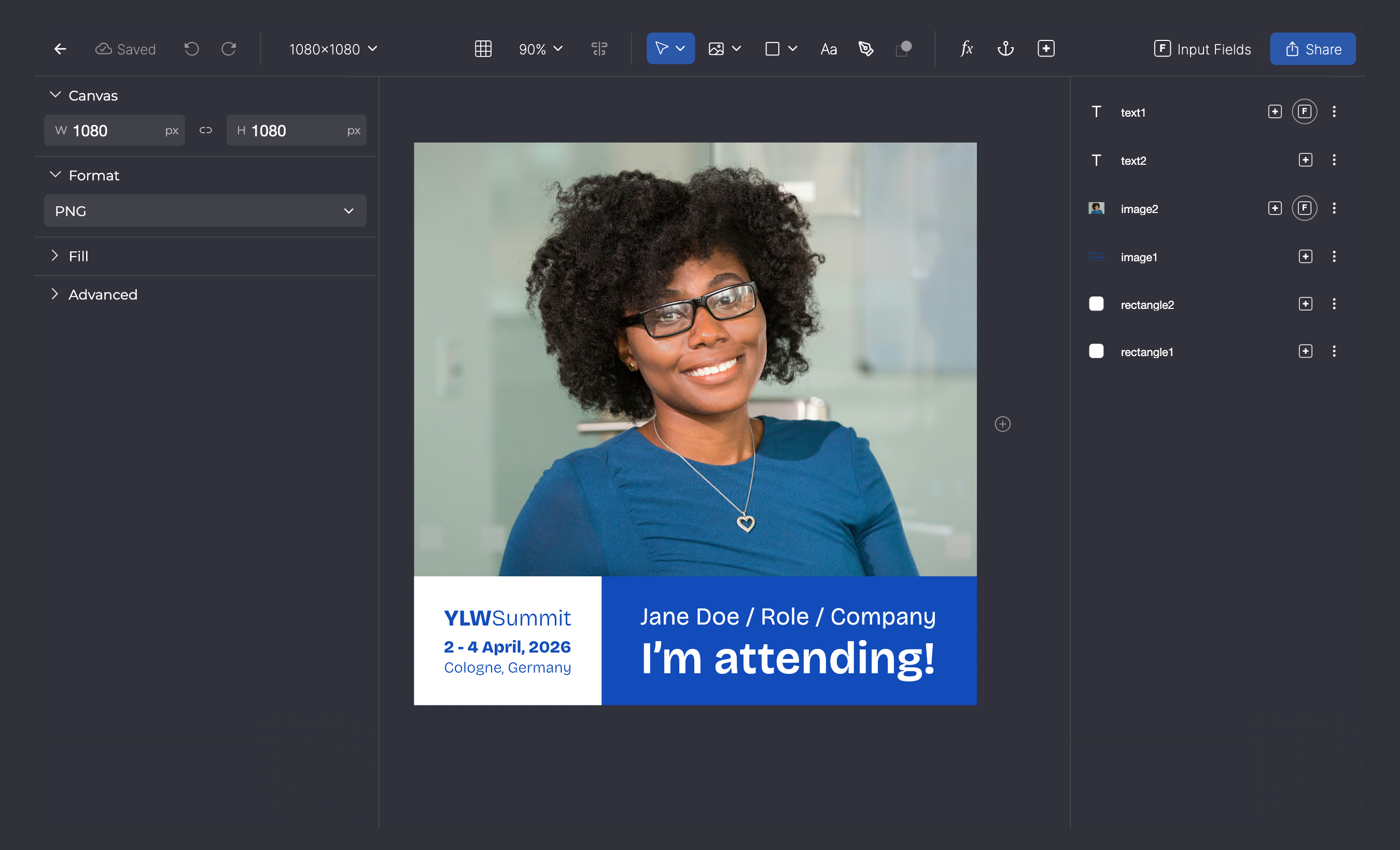Toggle input field F badge on image2 layer
Image resolution: width=1400 pixels, height=850 pixels.
click(1305, 208)
